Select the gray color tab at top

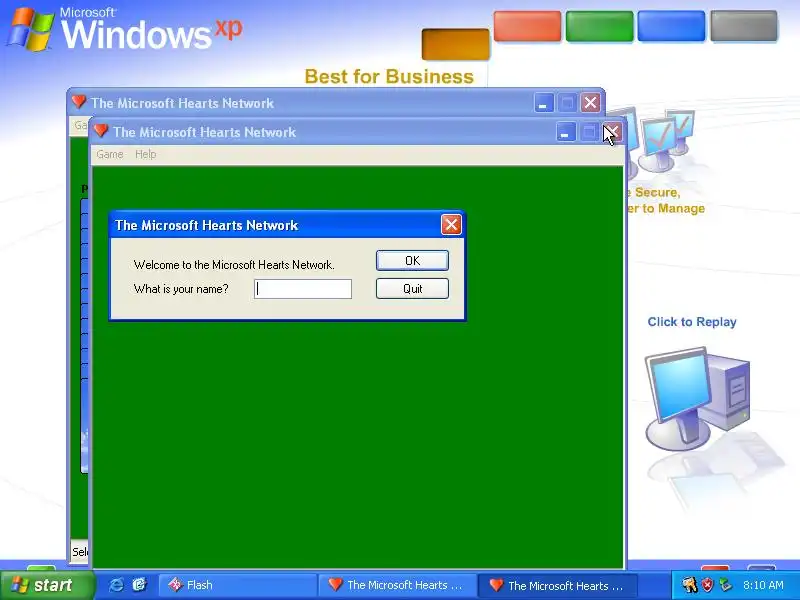point(744,26)
